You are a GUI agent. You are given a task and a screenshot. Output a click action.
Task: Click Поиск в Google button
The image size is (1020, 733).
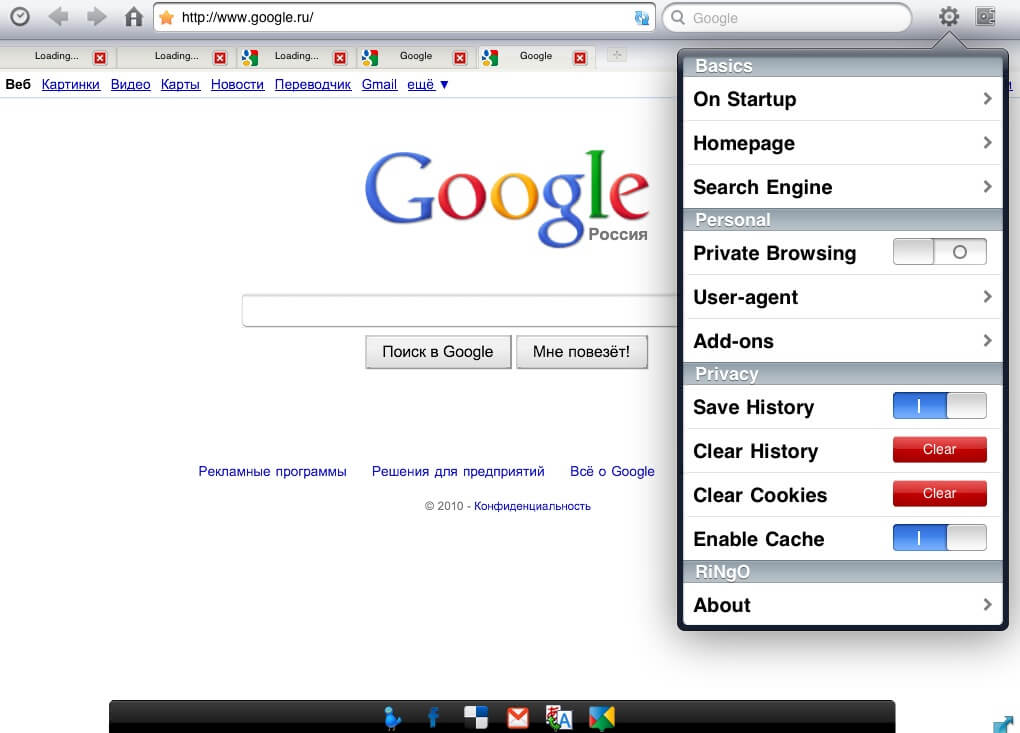pyautogui.click(x=438, y=352)
